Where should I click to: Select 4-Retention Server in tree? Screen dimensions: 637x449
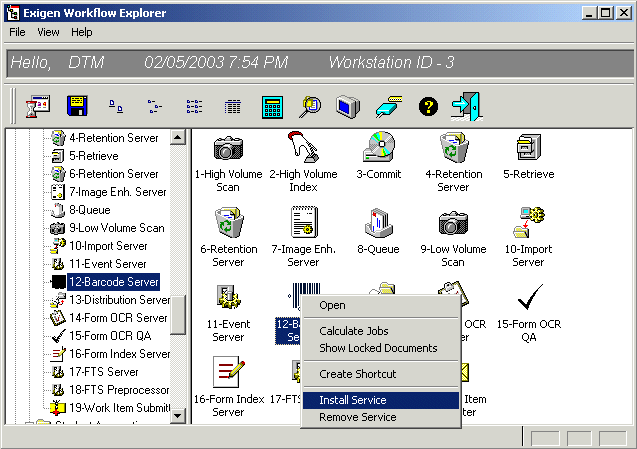point(113,138)
